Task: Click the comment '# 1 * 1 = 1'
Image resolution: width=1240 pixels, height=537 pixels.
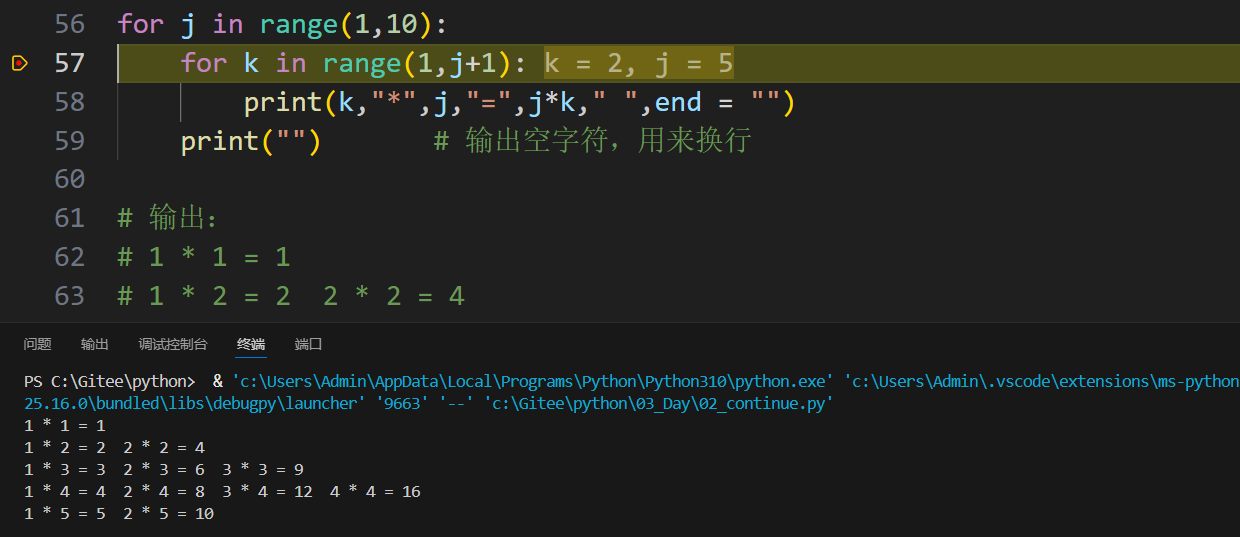Action: [204, 257]
